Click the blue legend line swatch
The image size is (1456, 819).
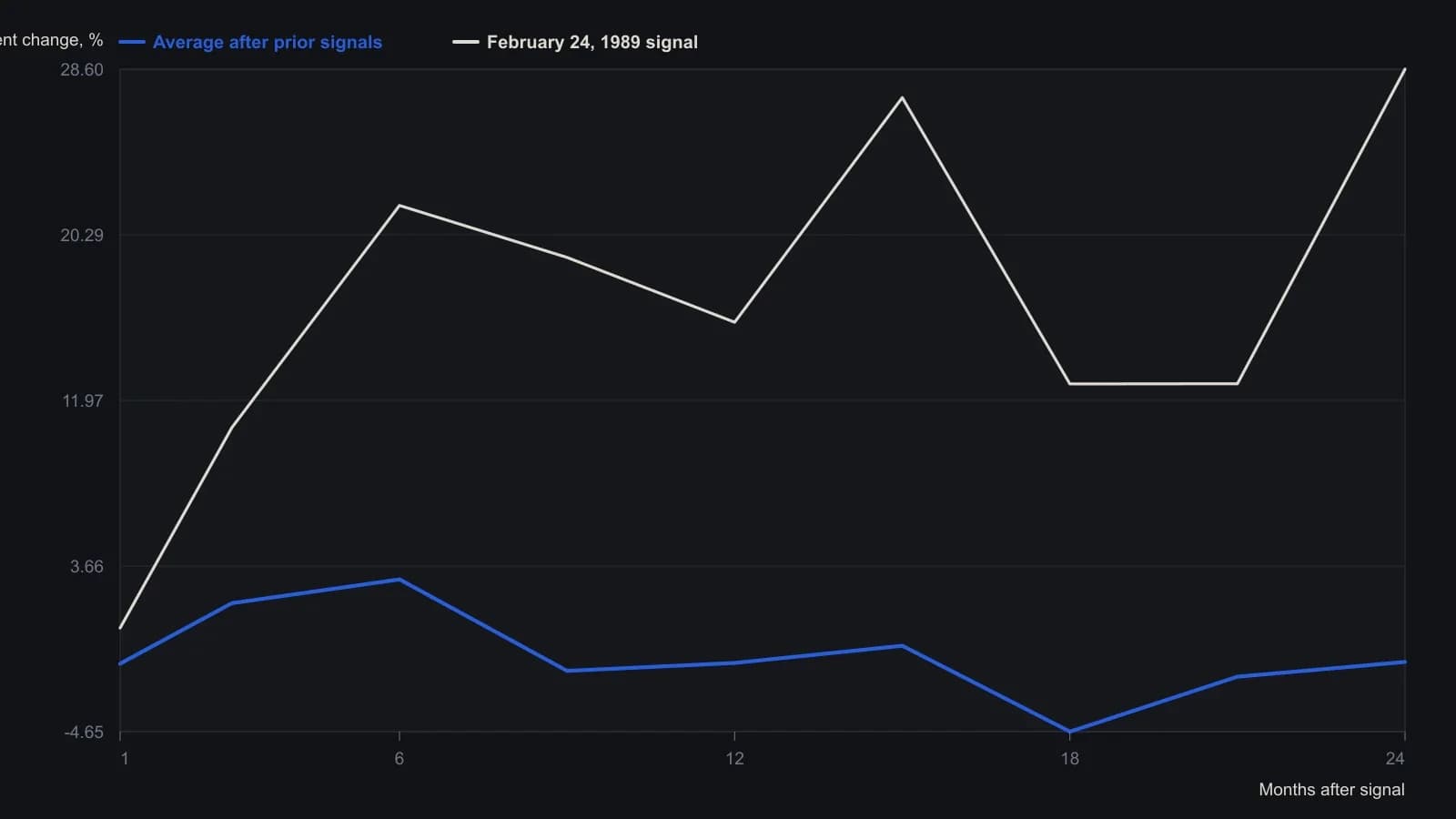[132, 42]
